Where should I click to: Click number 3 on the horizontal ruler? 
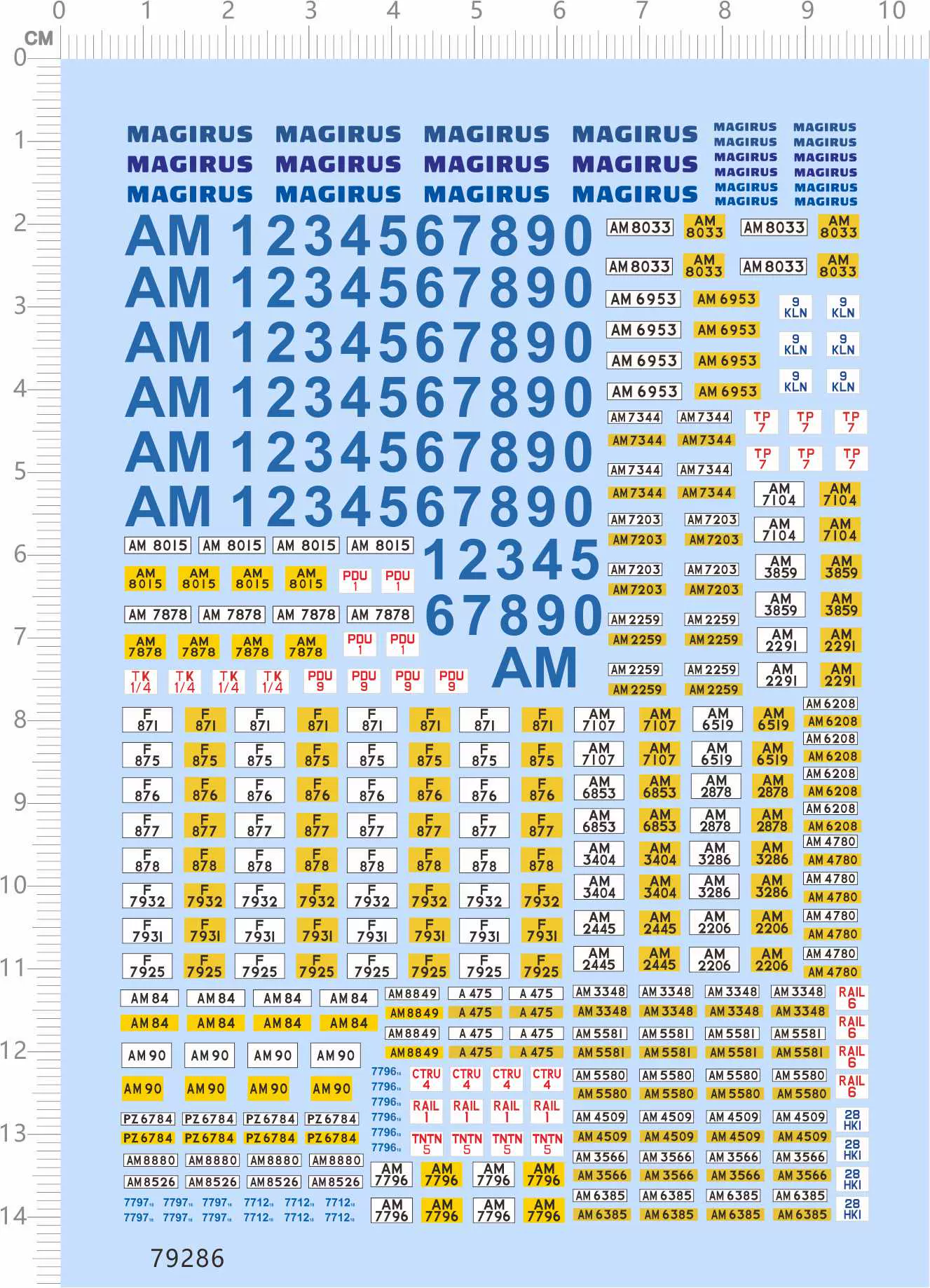click(x=310, y=11)
